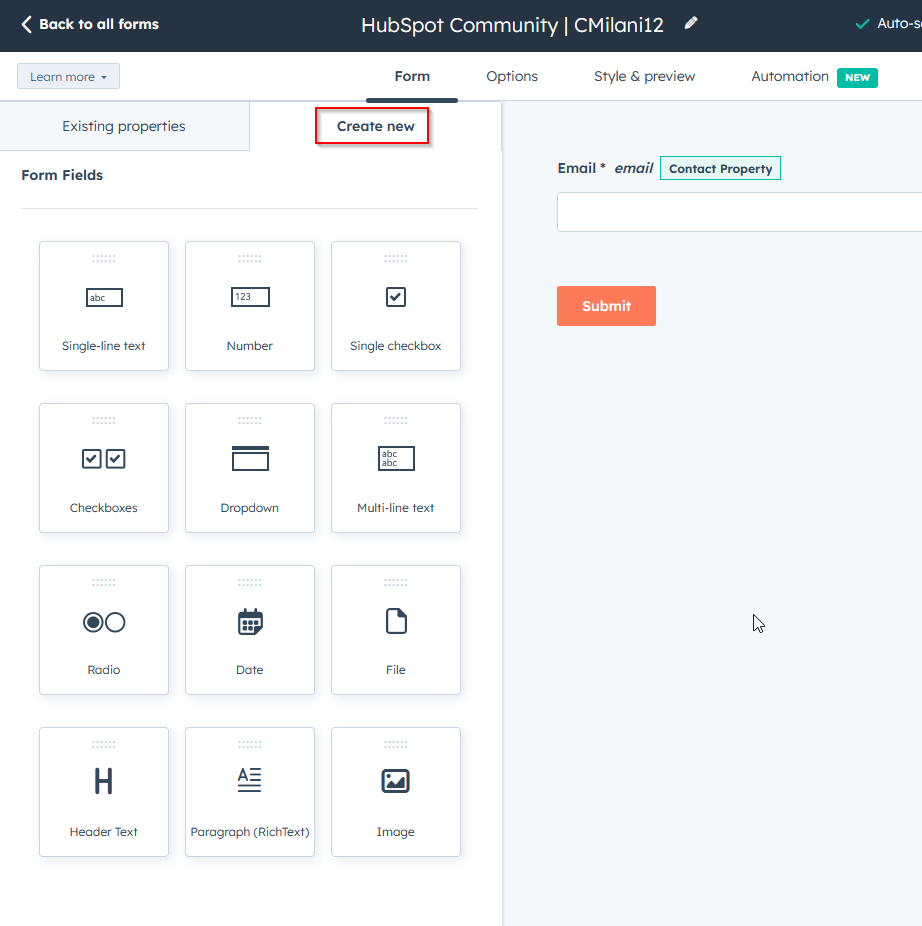
Task: Select the Single-line text field type
Action: pos(104,306)
